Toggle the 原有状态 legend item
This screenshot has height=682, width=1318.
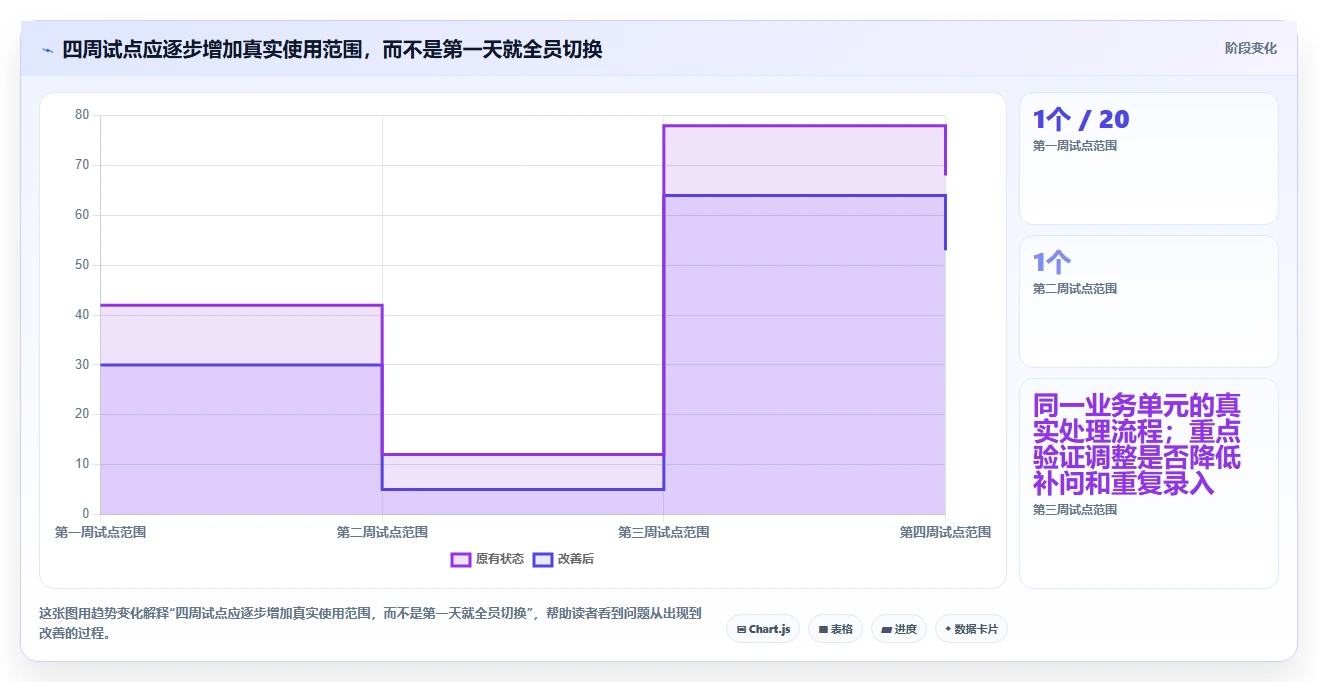(x=487, y=559)
